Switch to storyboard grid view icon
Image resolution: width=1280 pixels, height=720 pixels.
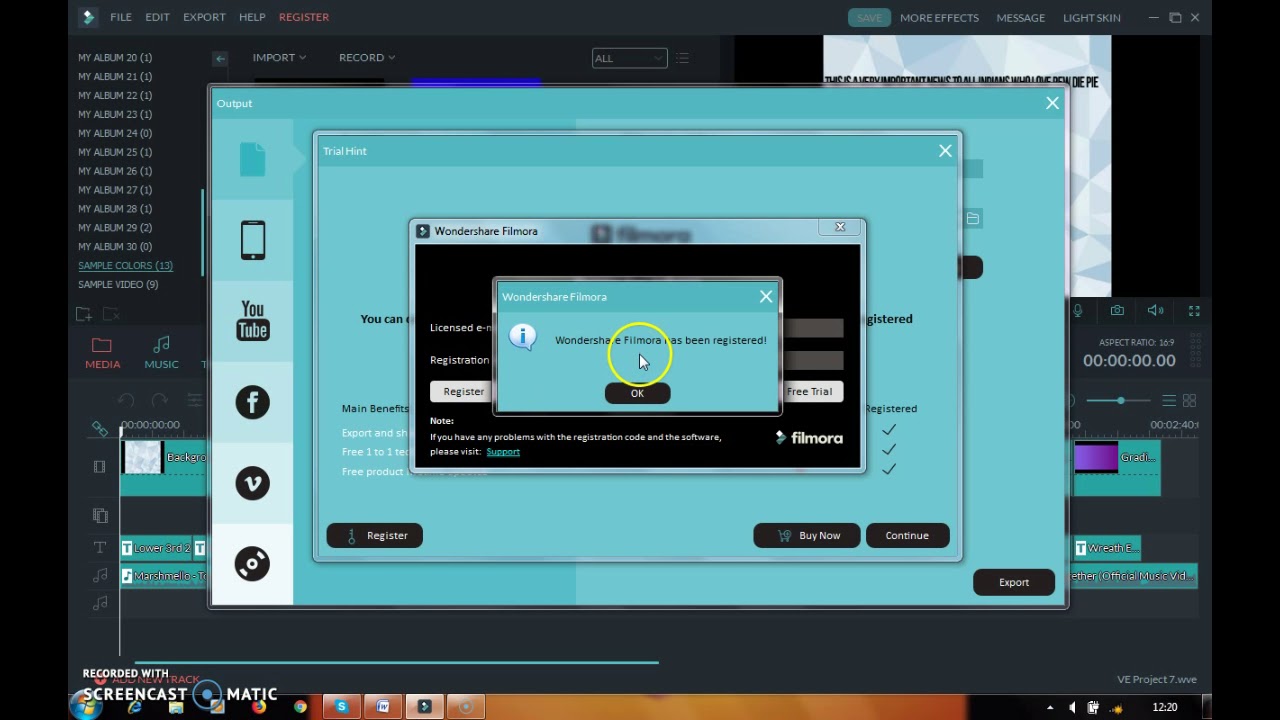1189,401
